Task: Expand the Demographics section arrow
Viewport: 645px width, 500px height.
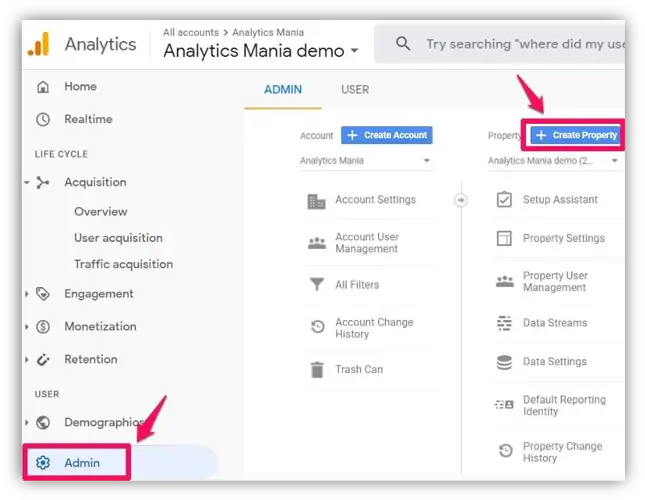Action: [27, 422]
